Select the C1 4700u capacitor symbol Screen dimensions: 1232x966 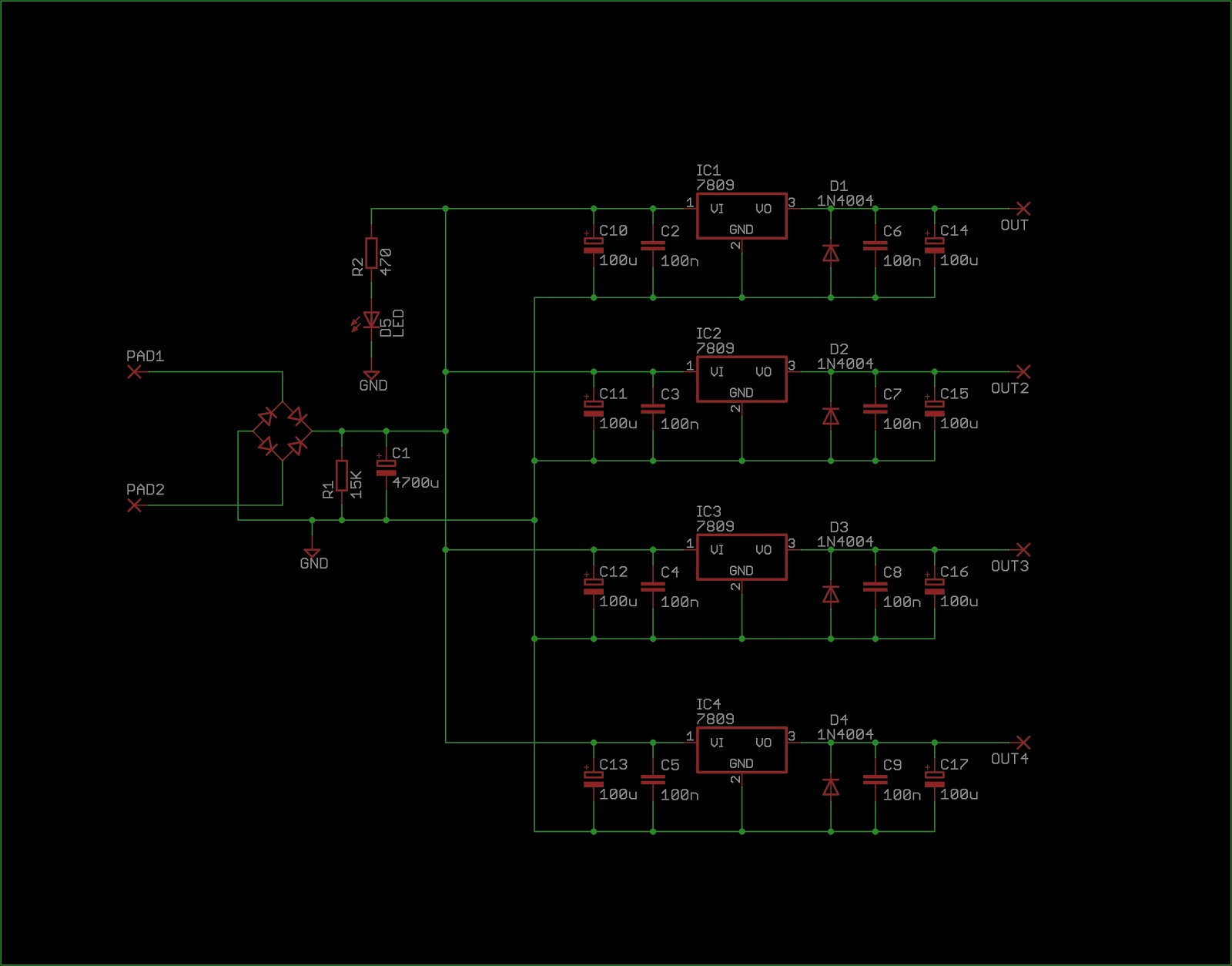[385, 467]
